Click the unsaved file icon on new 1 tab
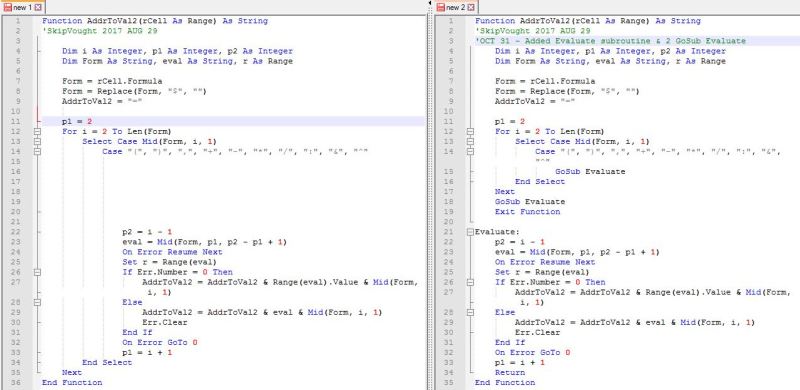Image resolution: width=800 pixels, height=390 pixels. 7,7
